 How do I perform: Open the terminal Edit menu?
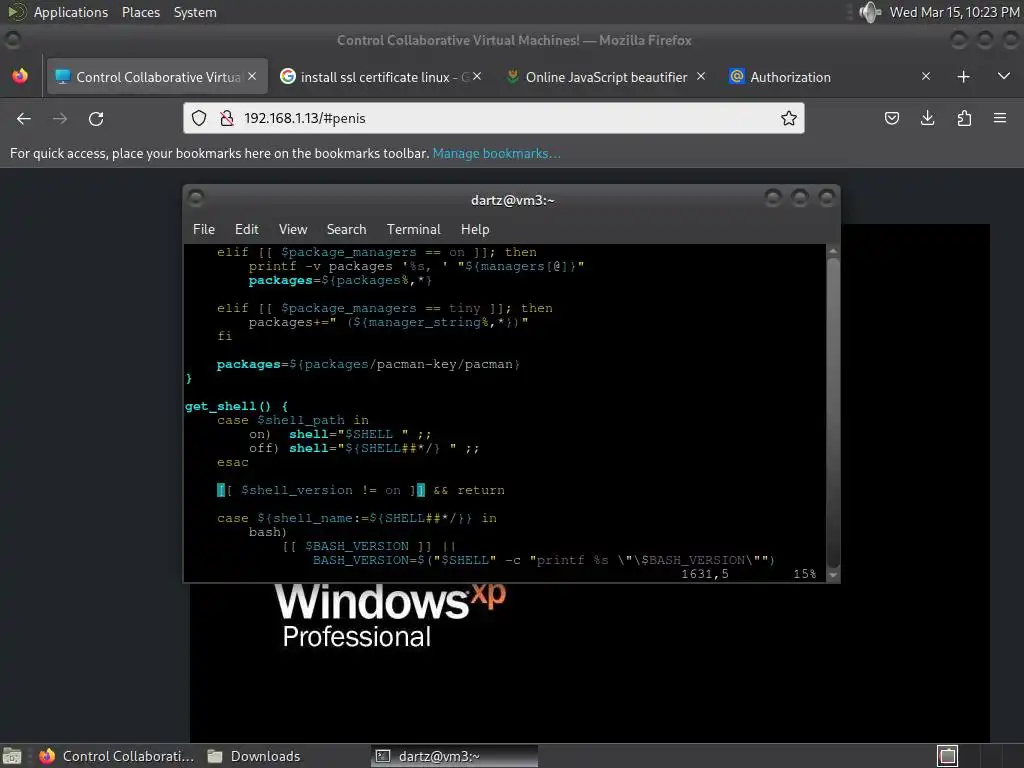[x=246, y=229]
